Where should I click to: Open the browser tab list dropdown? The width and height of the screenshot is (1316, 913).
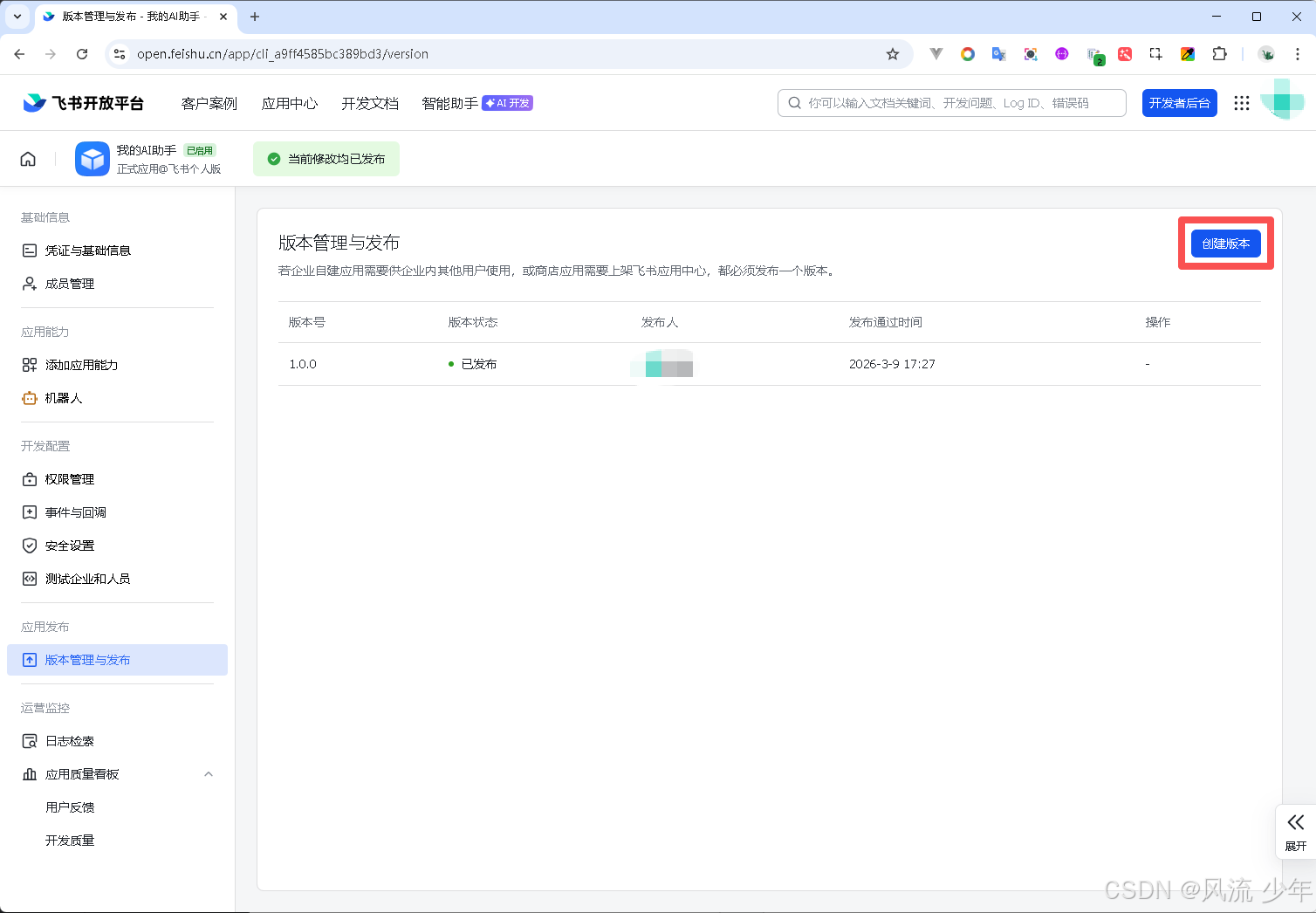tap(17, 17)
